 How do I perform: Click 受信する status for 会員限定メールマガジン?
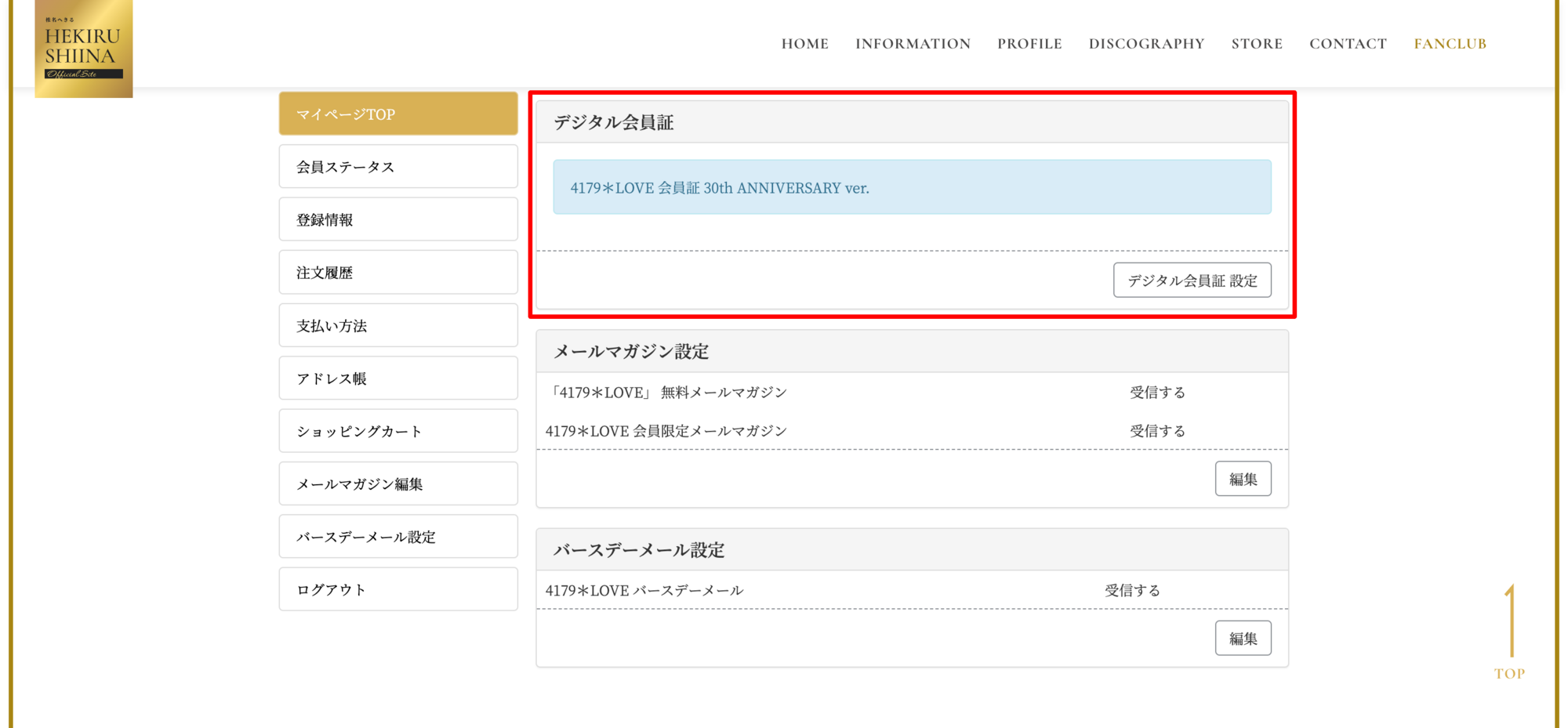1157,431
